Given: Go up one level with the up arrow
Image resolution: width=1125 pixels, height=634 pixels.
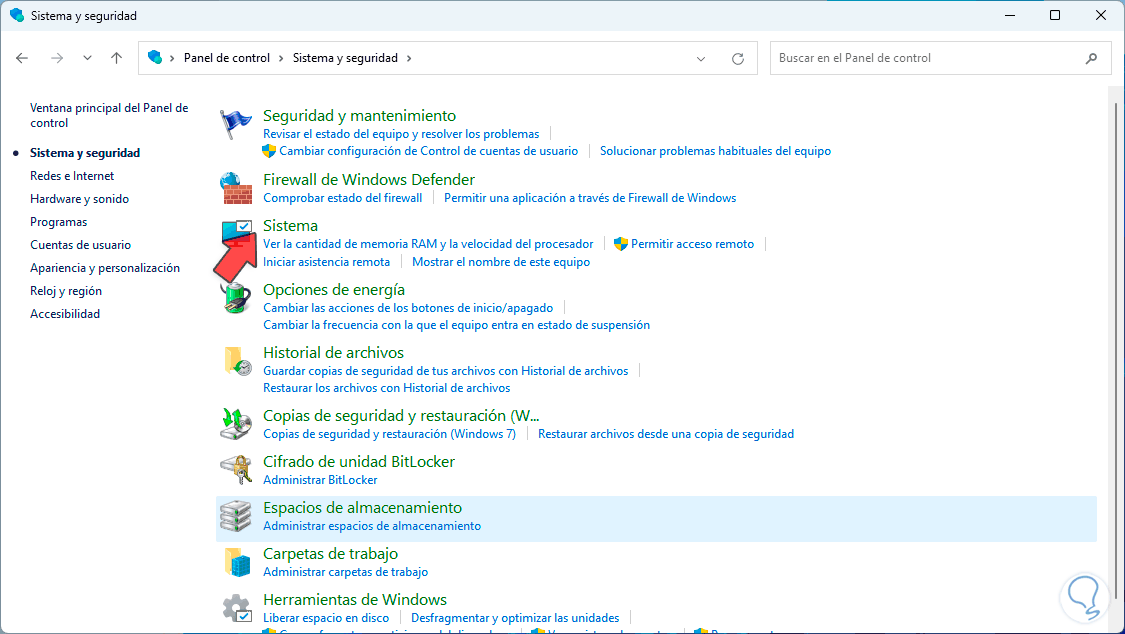Looking at the screenshot, I should pyautogui.click(x=116, y=58).
